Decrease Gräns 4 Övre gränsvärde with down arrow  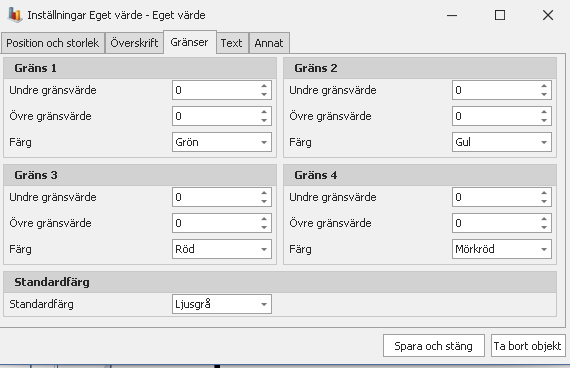pos(544,227)
